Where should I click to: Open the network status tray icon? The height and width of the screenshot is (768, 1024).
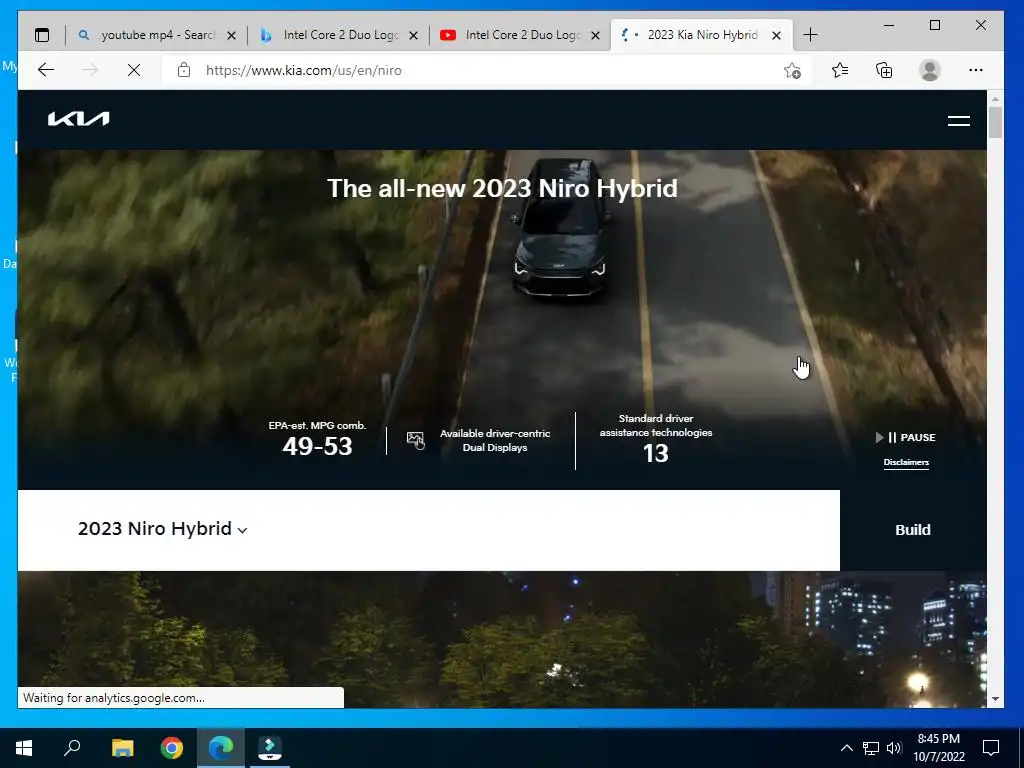pyautogui.click(x=871, y=748)
